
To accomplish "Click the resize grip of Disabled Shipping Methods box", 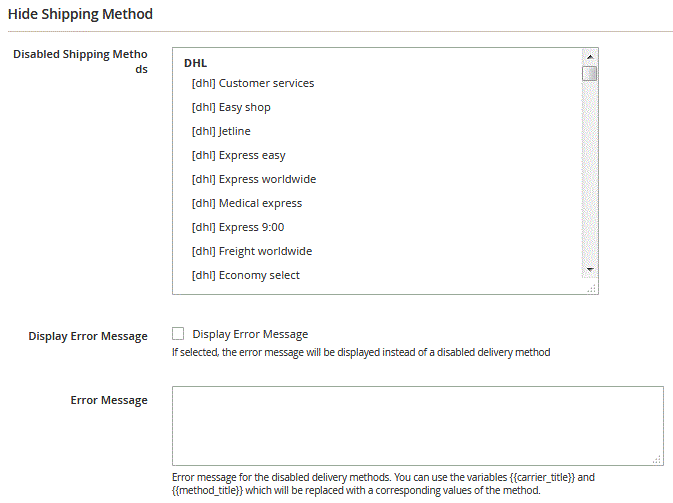I will coord(591,289).
